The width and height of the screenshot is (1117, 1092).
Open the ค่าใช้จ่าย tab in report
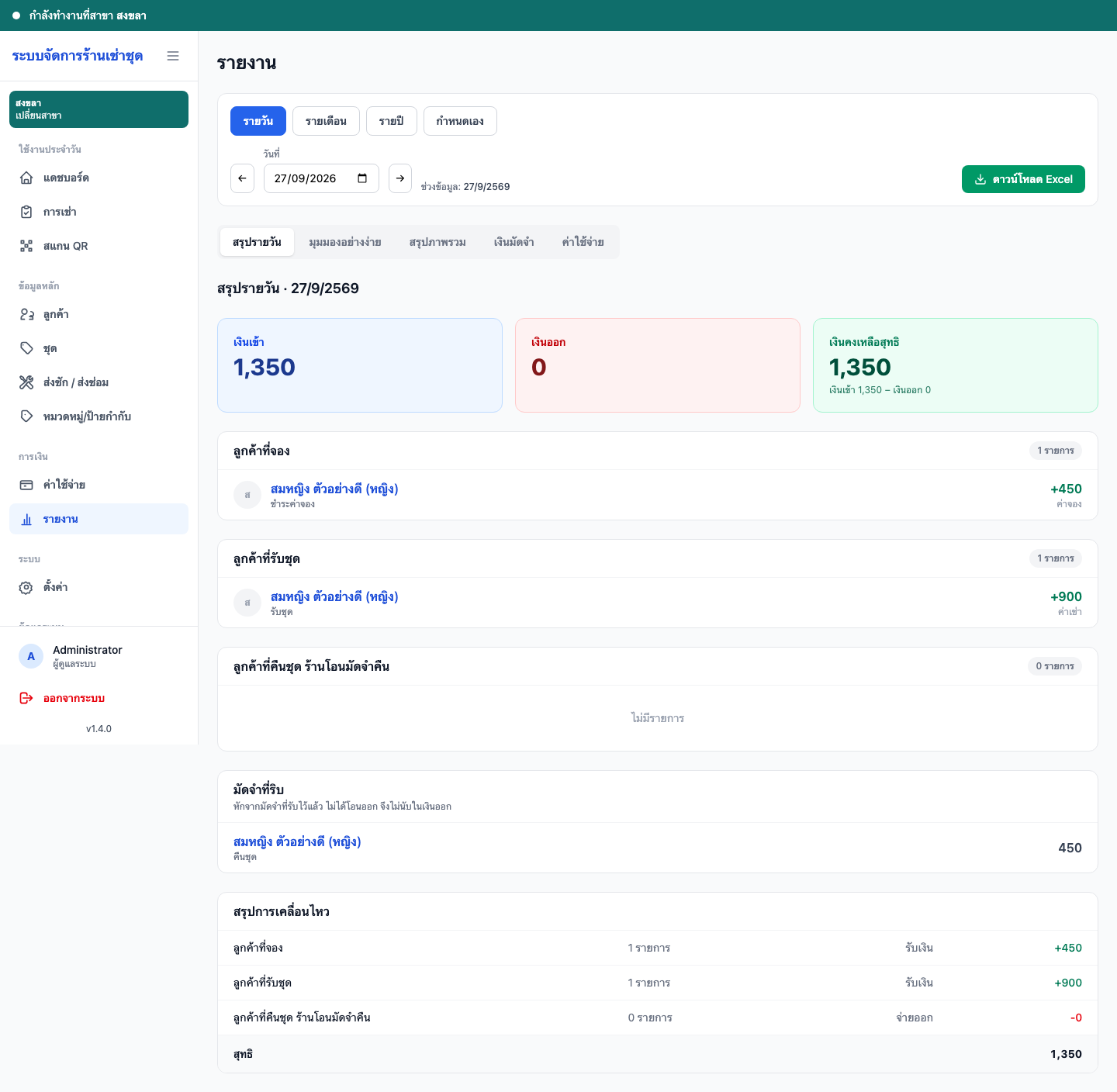coord(583,242)
